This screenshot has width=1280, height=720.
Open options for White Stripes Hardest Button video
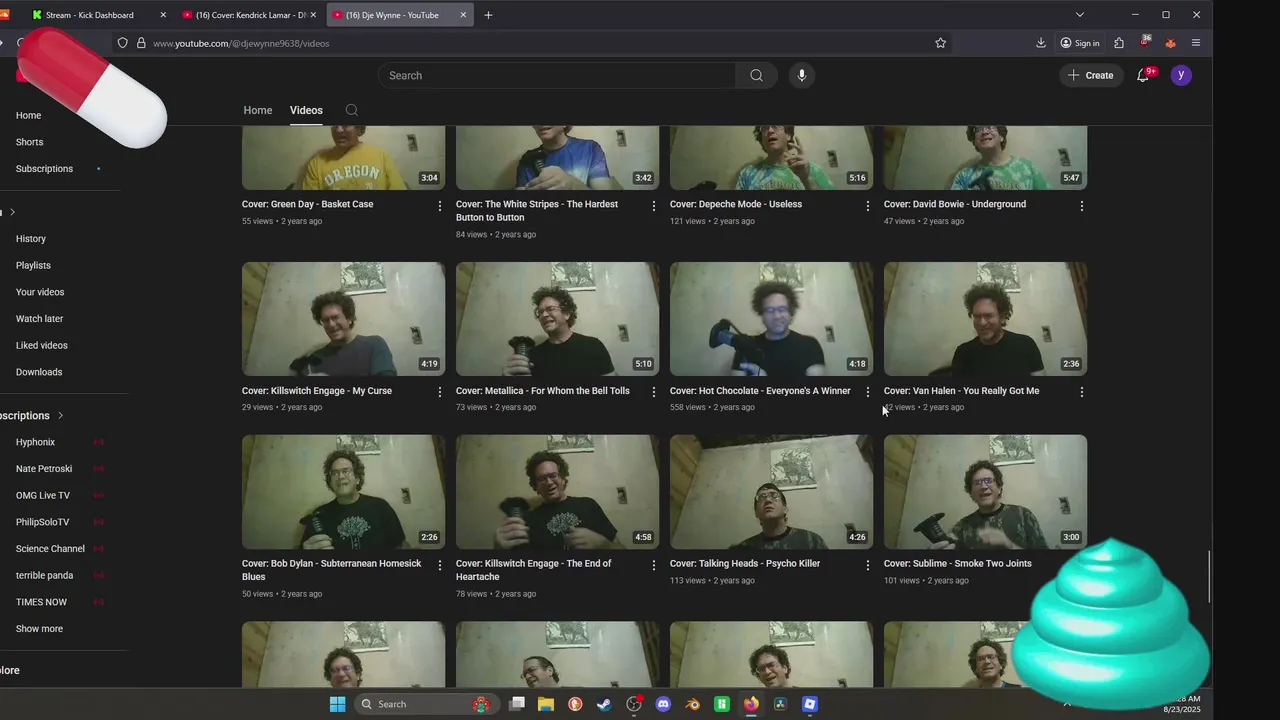click(x=654, y=206)
